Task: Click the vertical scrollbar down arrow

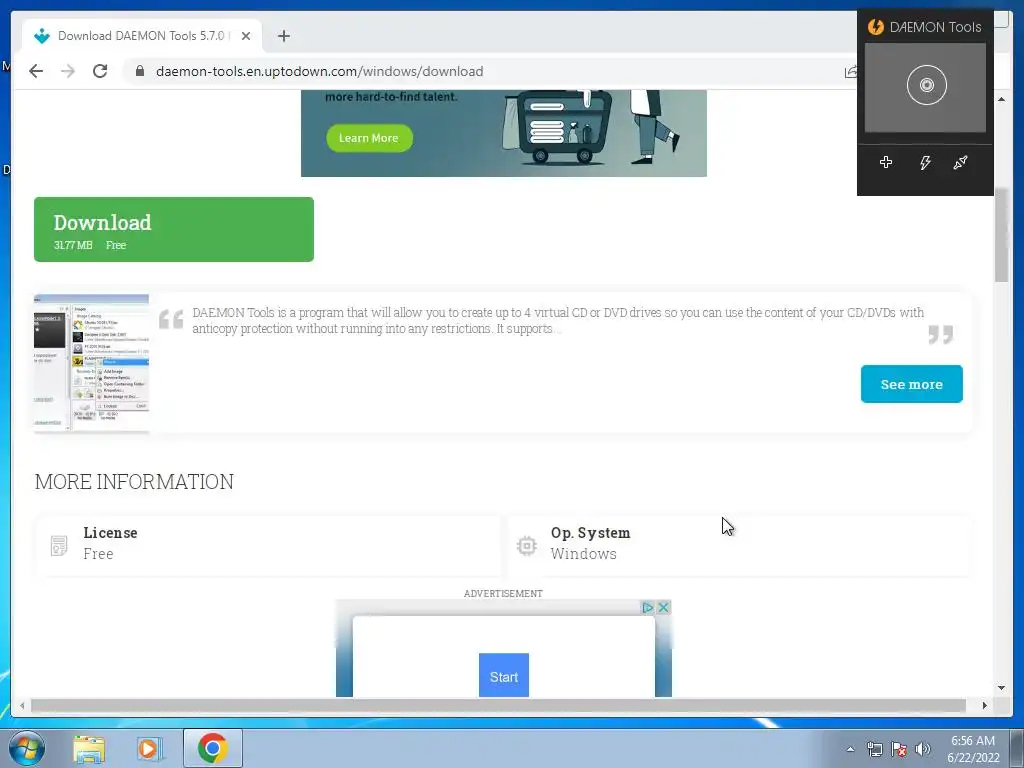Action: coord(1001,688)
